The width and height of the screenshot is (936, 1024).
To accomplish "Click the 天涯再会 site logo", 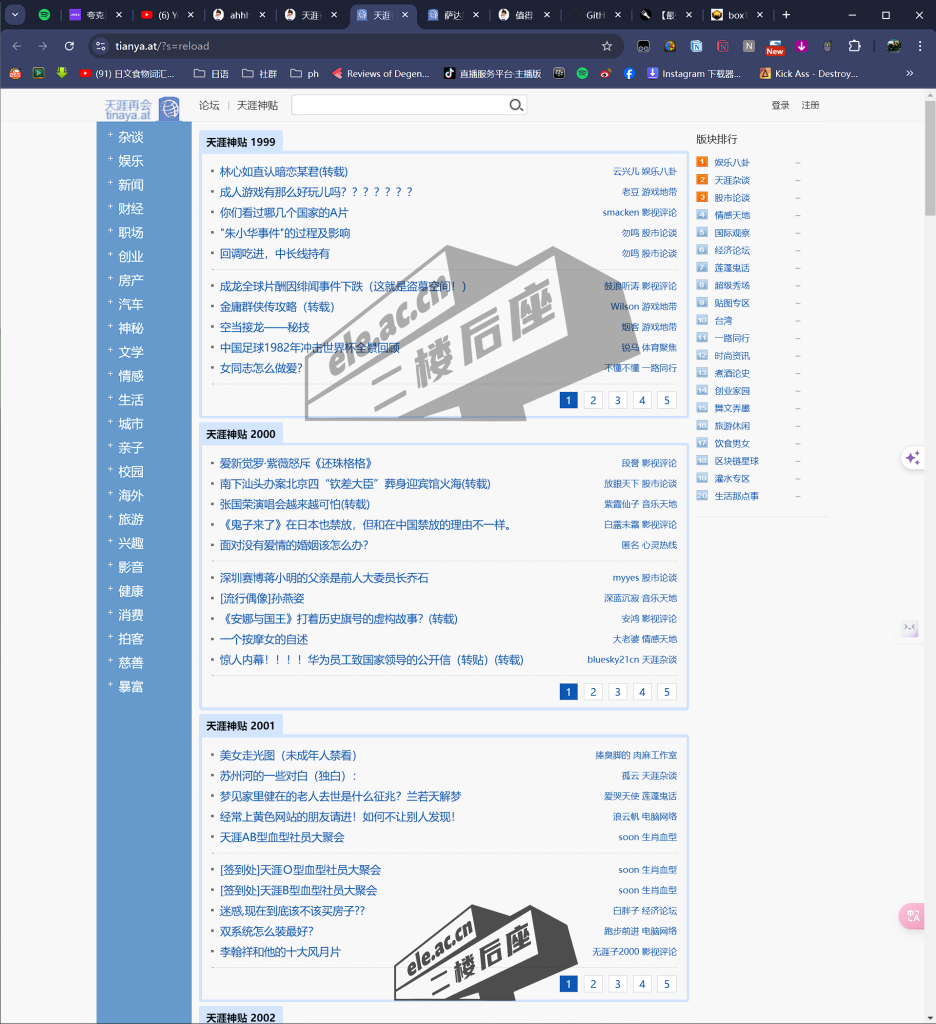I will 129,104.
